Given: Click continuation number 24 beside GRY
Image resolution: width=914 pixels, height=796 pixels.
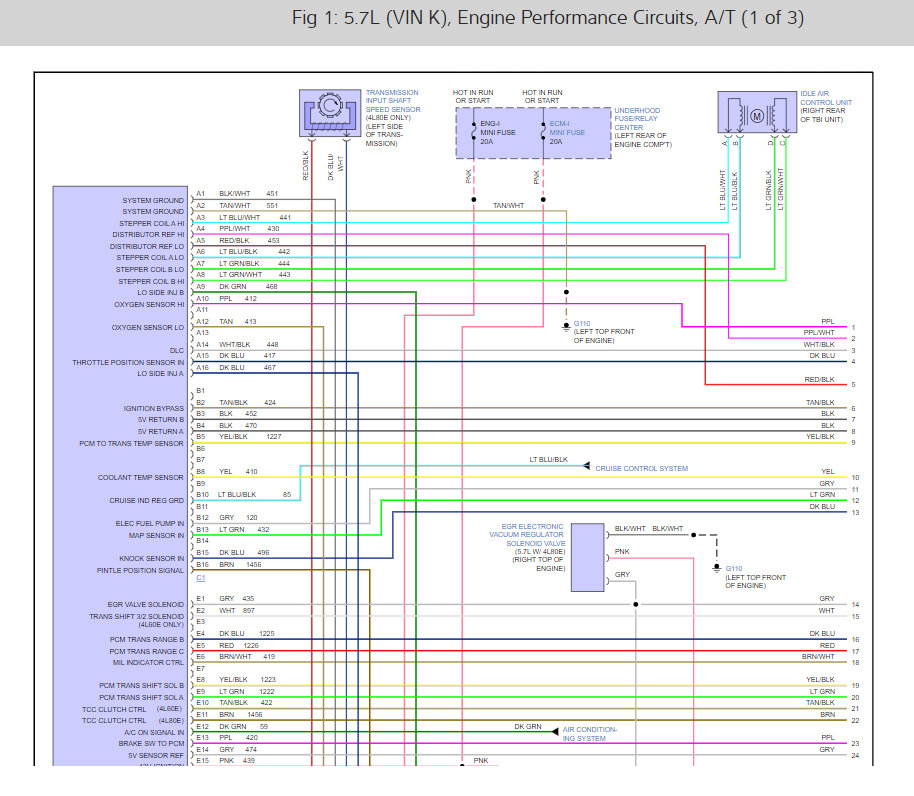Looking at the screenshot, I should (x=855, y=756).
